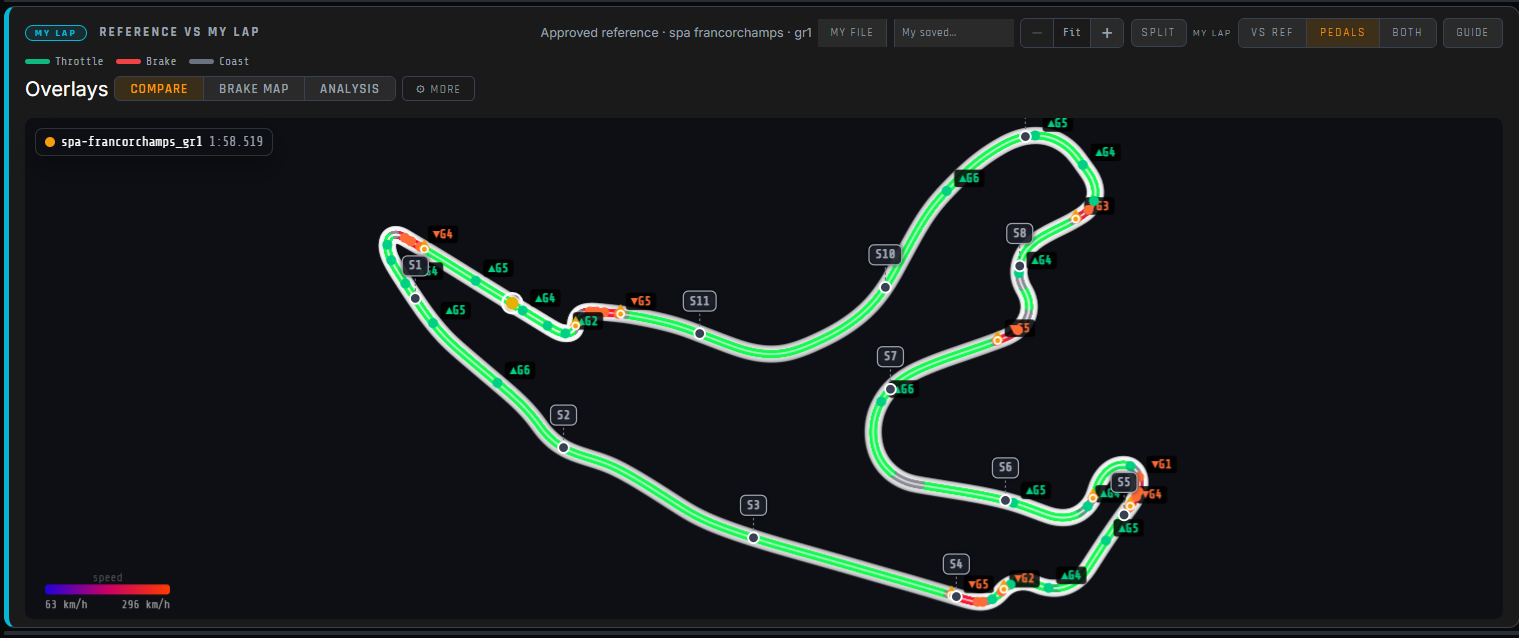Select the S8 sector marker
The width and height of the screenshot is (1519, 638).
point(1019,234)
